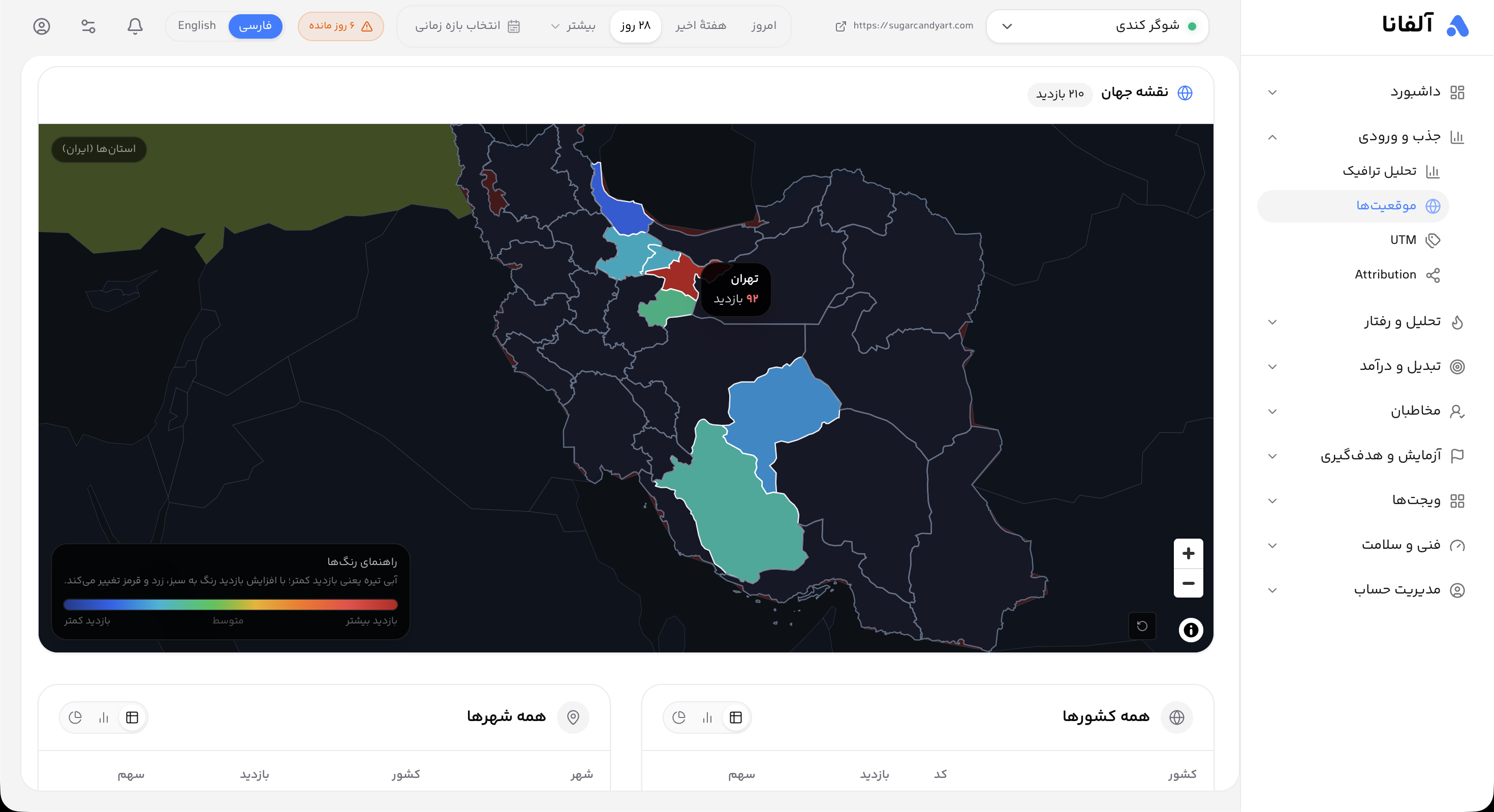Switch همه کشورها card to table view
Viewport: 1494px width, 812px height.
[x=736, y=717]
